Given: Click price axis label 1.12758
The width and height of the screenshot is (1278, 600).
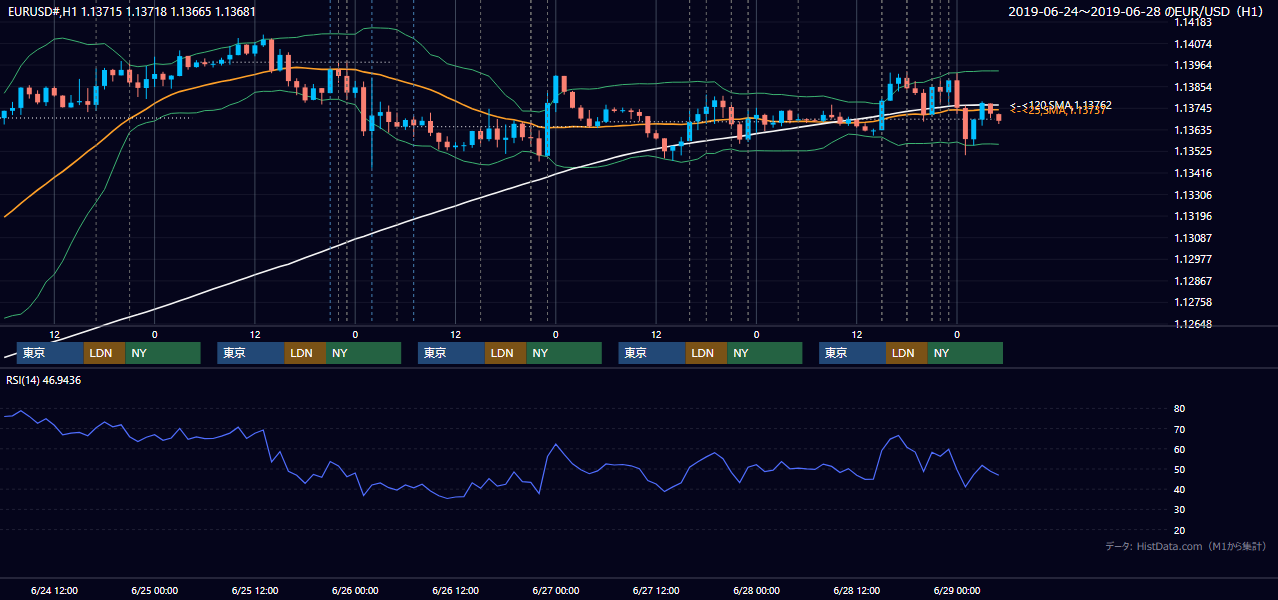Looking at the screenshot, I should 1192,303.
